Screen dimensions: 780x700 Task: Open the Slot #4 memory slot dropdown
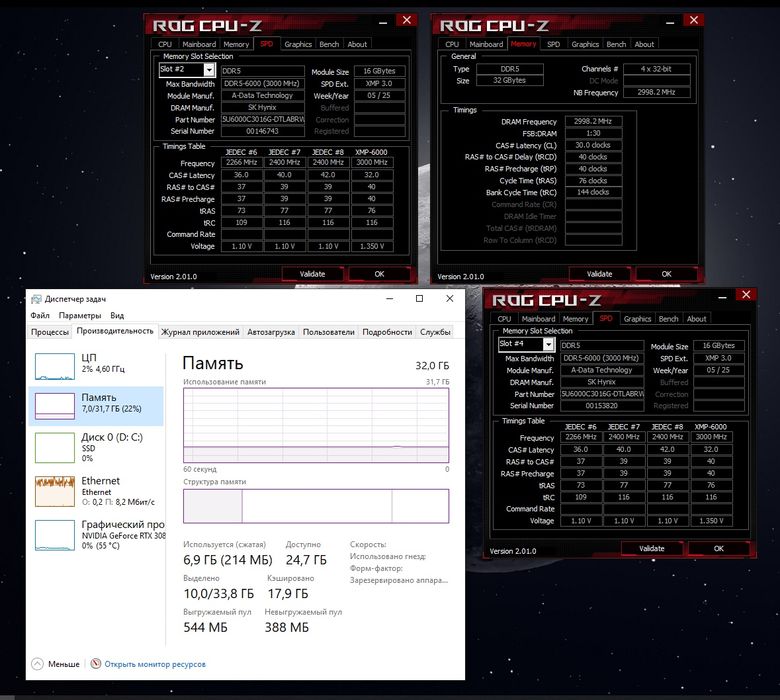tap(548, 344)
